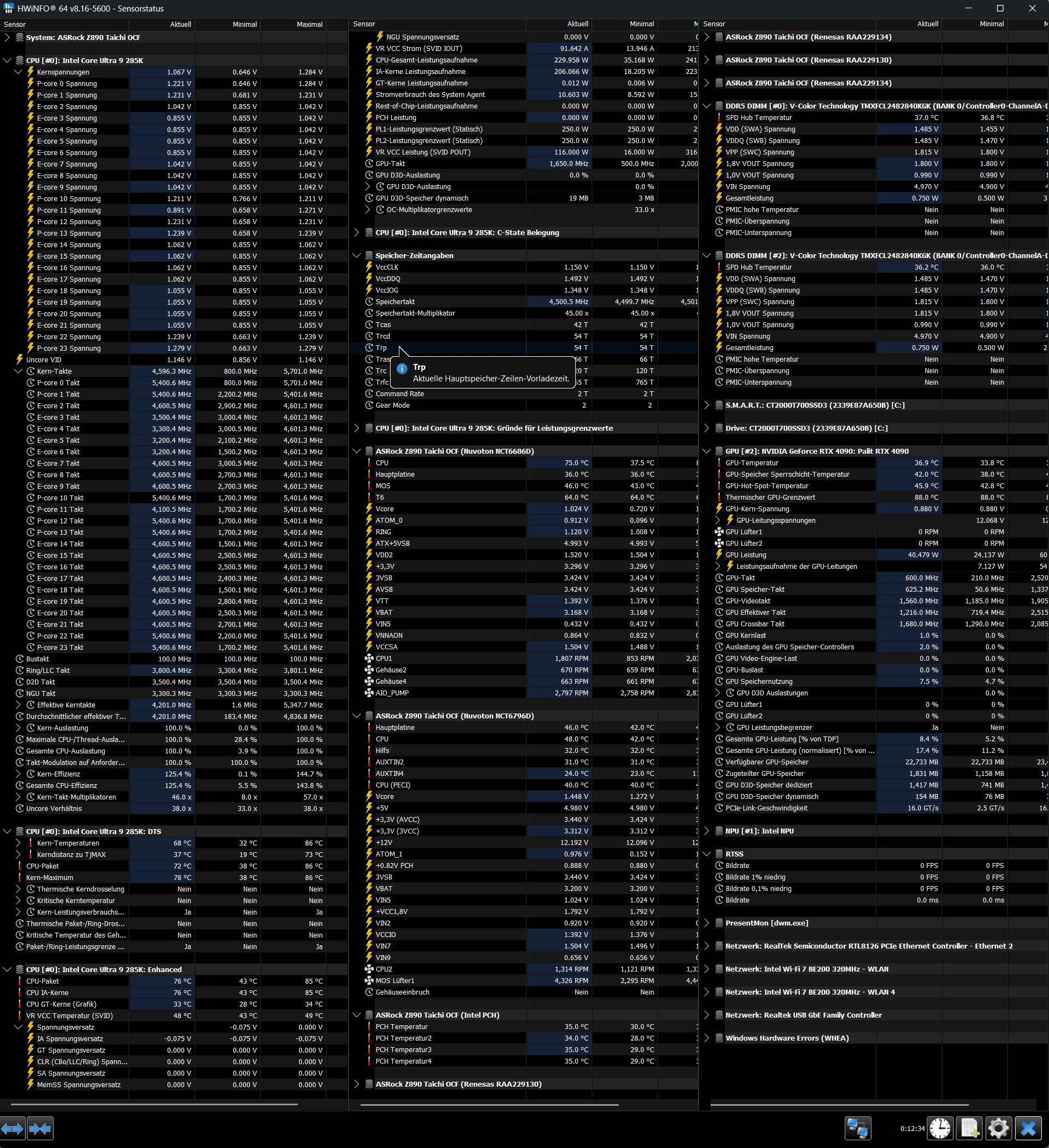Click the chip icon beside NPU [#1]: Intel NPU
This screenshot has width=1049, height=1148.
(719, 831)
